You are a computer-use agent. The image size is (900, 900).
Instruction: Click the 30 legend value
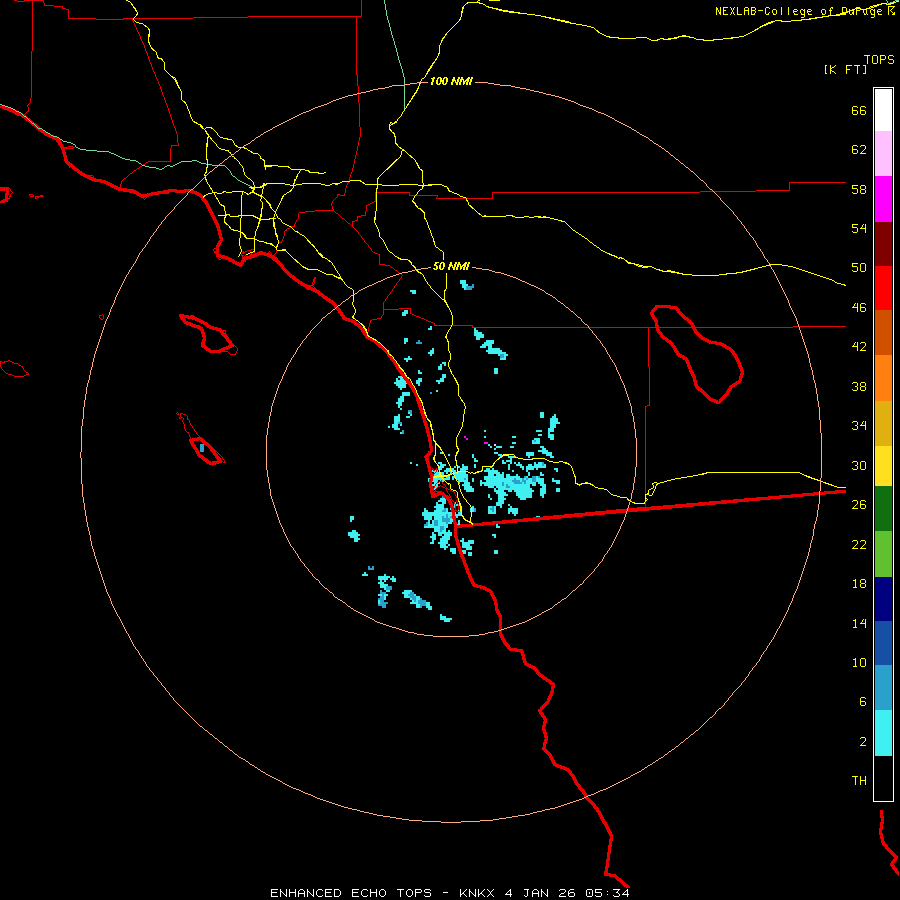859,465
